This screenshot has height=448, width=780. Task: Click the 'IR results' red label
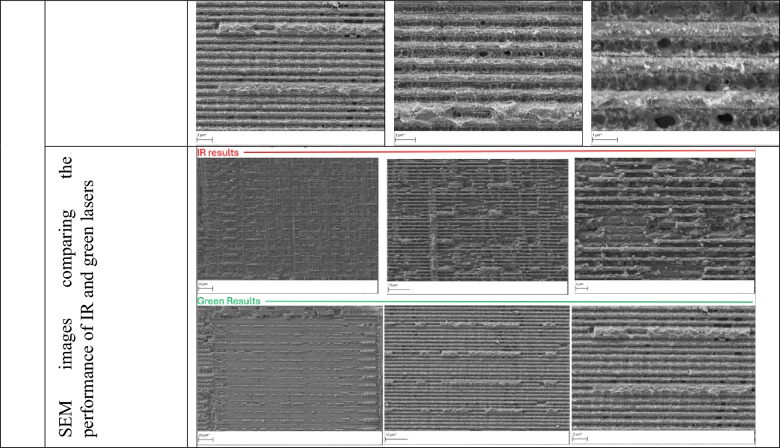[x=218, y=153]
